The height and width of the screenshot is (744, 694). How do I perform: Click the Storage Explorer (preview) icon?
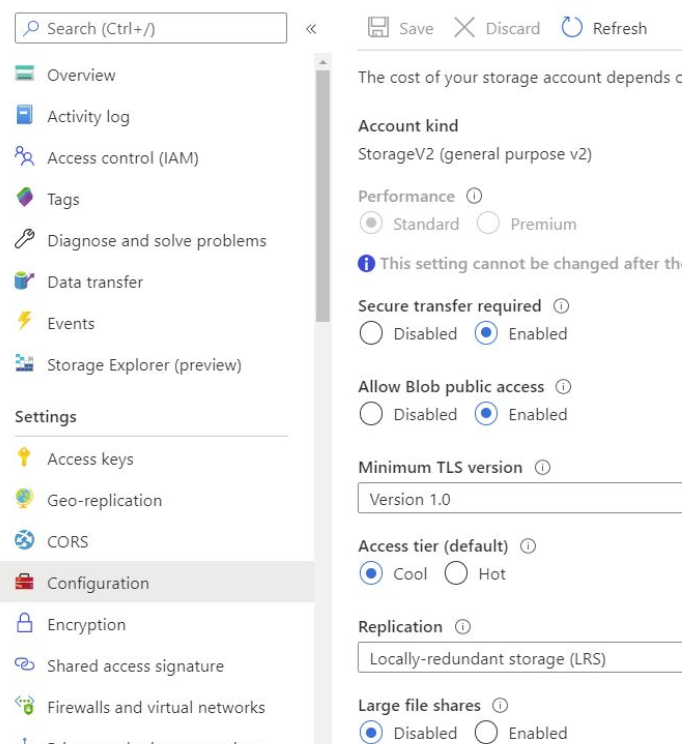tap(24, 363)
